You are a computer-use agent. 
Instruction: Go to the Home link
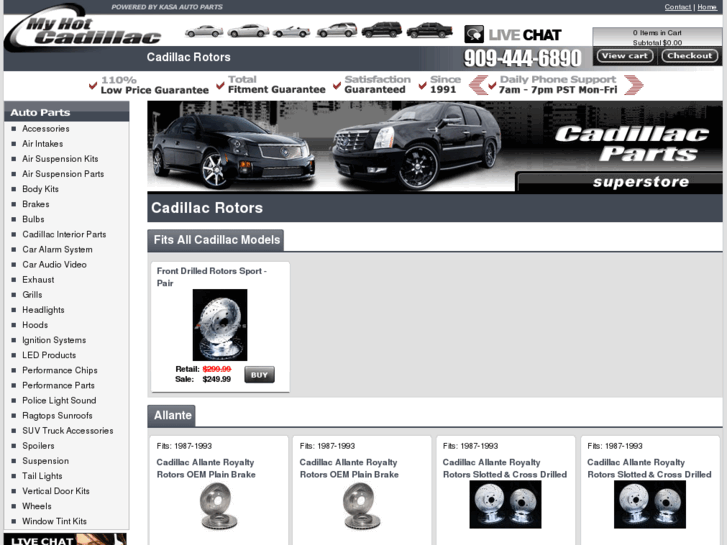point(707,7)
